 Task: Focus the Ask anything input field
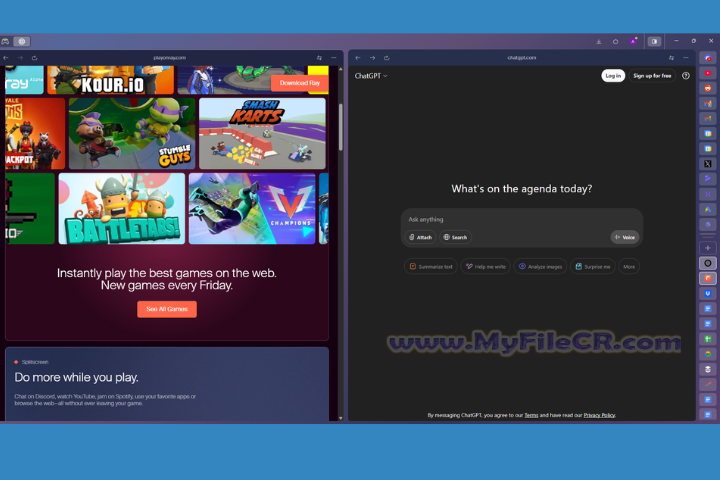pos(521,220)
